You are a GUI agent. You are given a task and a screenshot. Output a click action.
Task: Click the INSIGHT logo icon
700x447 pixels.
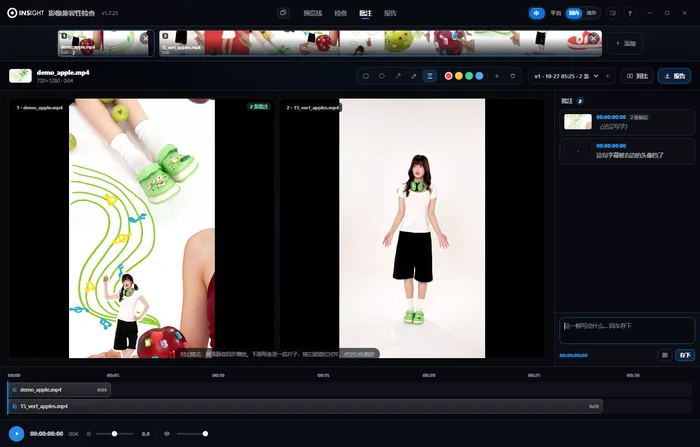tap(12, 13)
